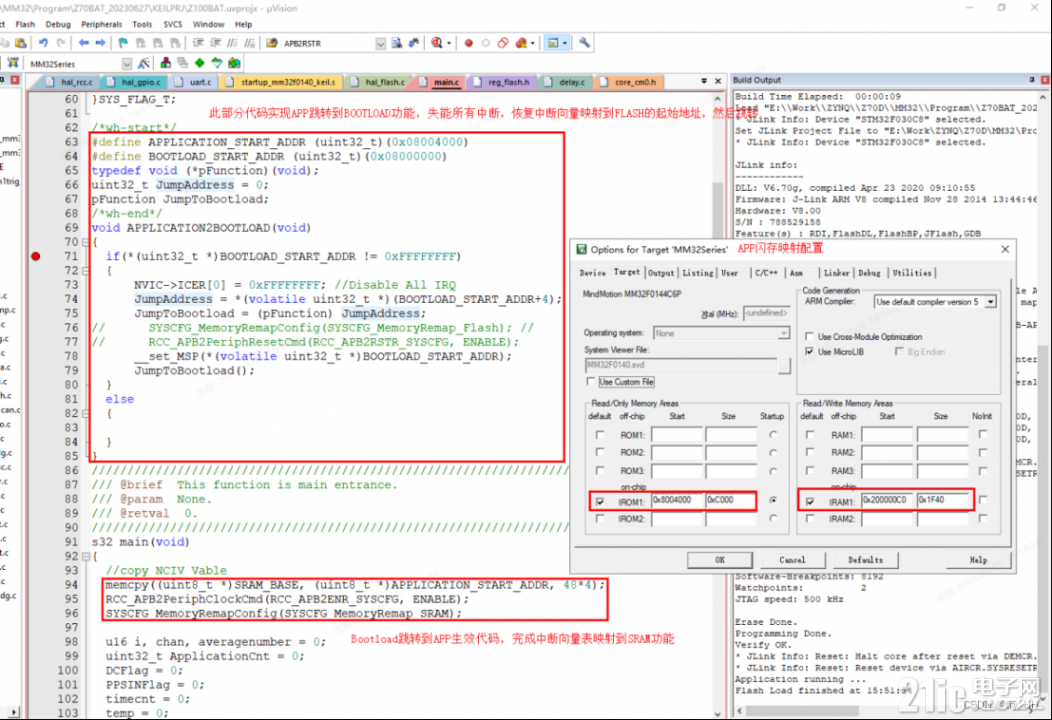
Task: Select the IROM2 startup radio button
Action: tap(774, 519)
